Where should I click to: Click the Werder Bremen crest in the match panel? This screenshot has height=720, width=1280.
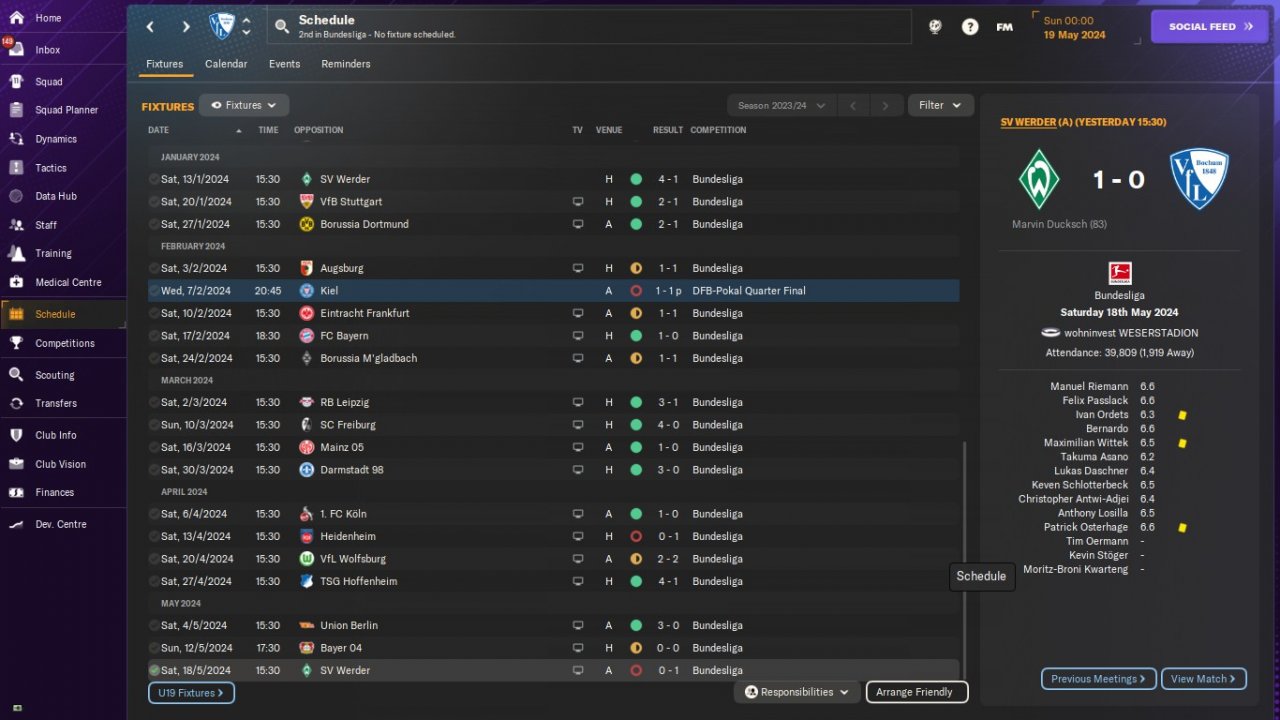tap(1039, 179)
